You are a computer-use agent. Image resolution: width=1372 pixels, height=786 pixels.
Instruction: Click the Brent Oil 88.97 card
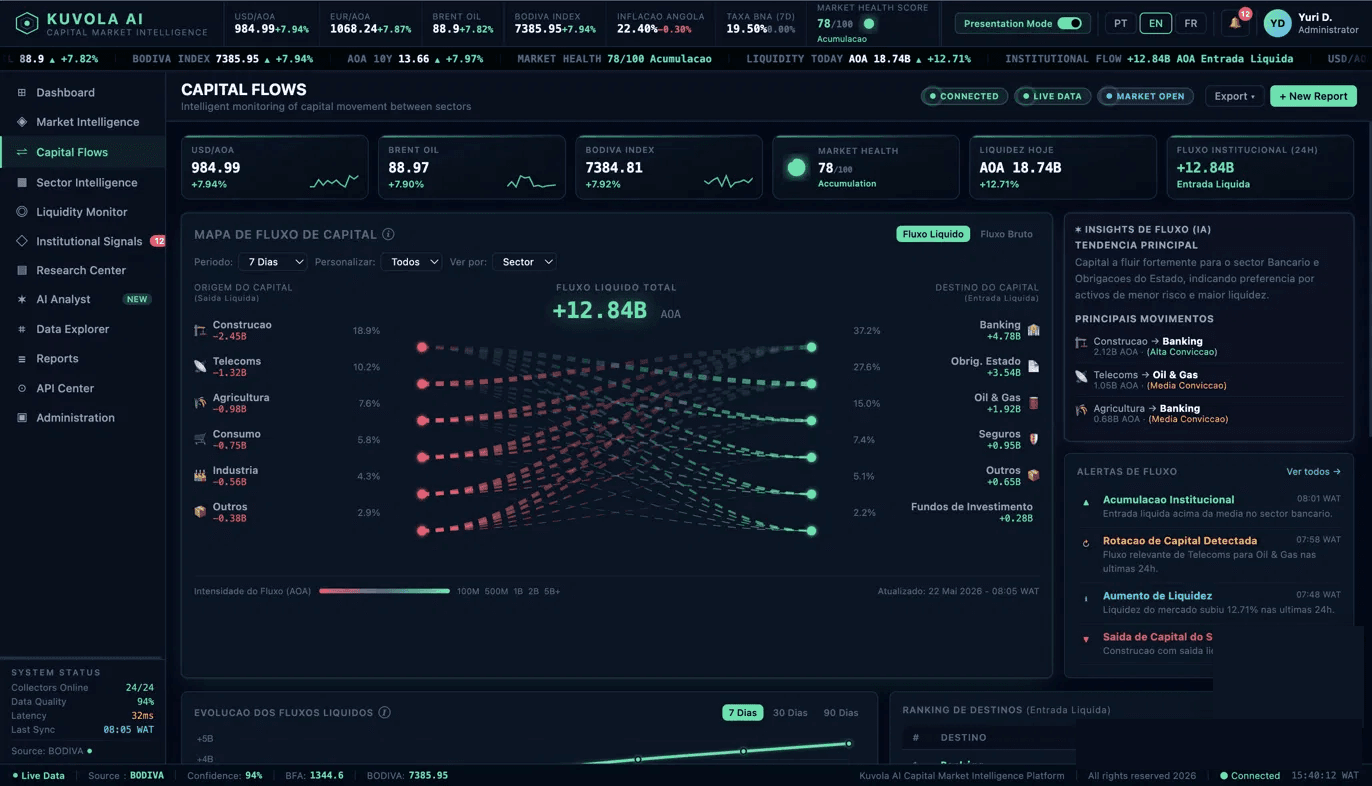click(x=471, y=167)
